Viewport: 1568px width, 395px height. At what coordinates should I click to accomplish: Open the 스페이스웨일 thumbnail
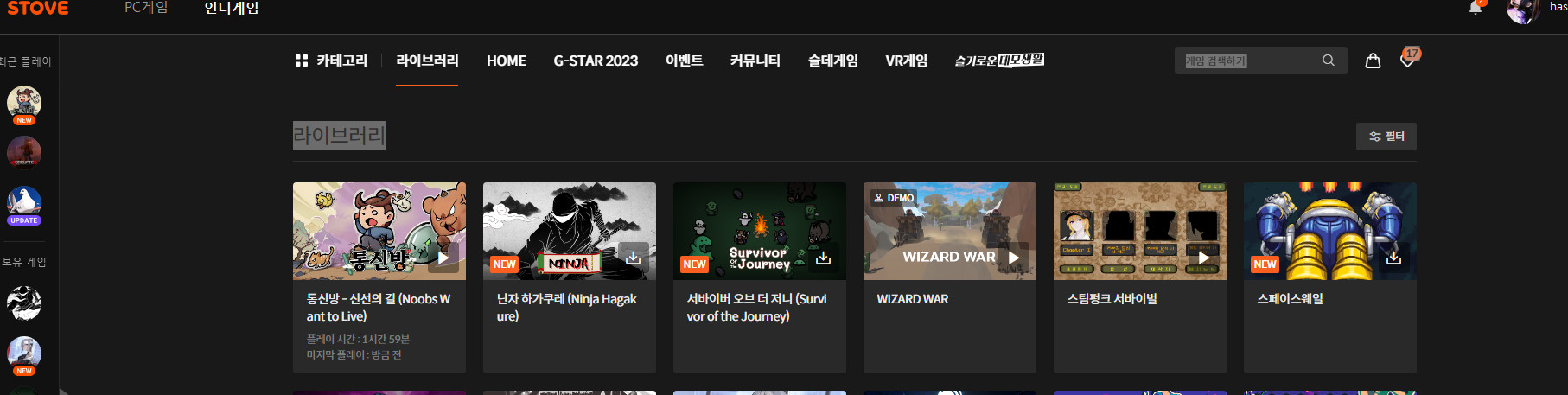[x=1330, y=231]
